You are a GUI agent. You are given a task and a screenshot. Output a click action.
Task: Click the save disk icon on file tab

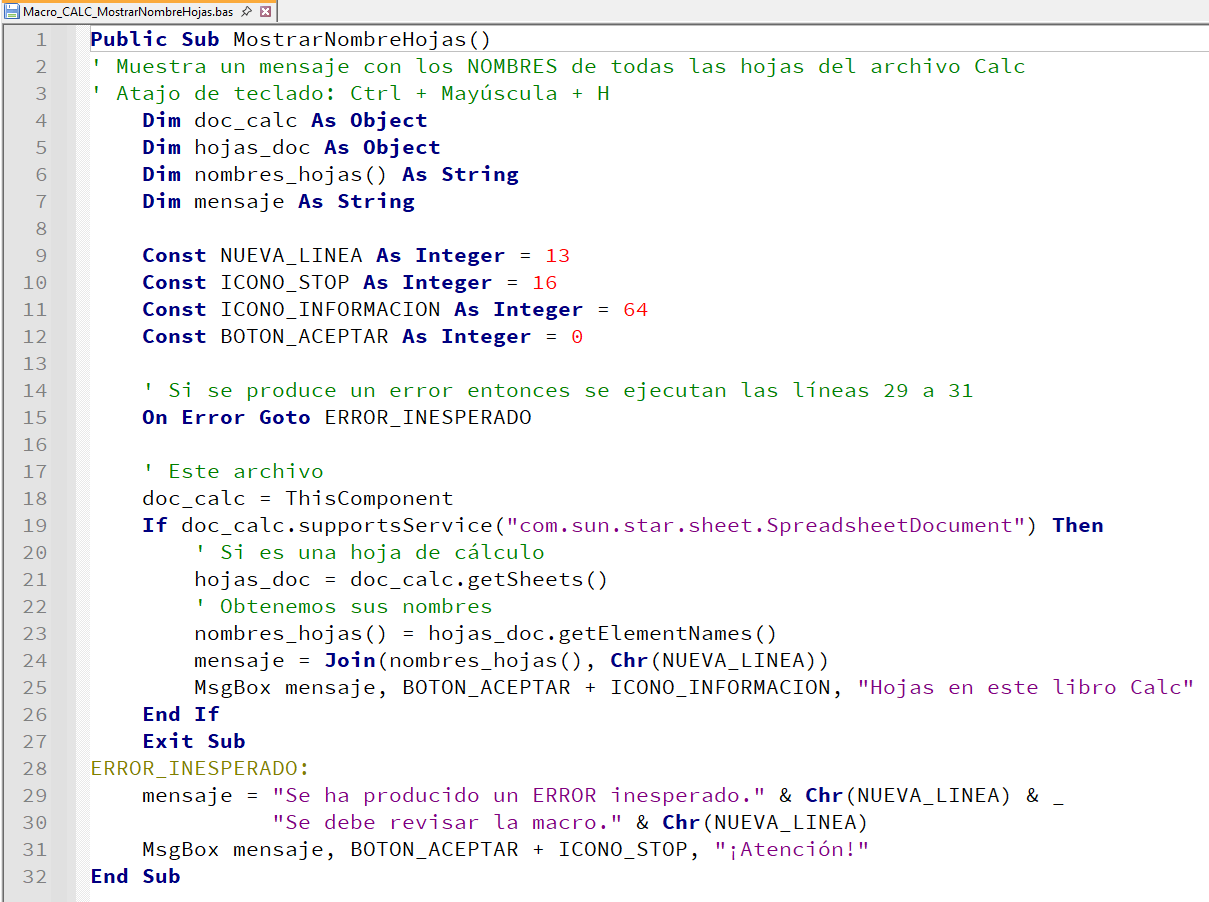[12, 11]
